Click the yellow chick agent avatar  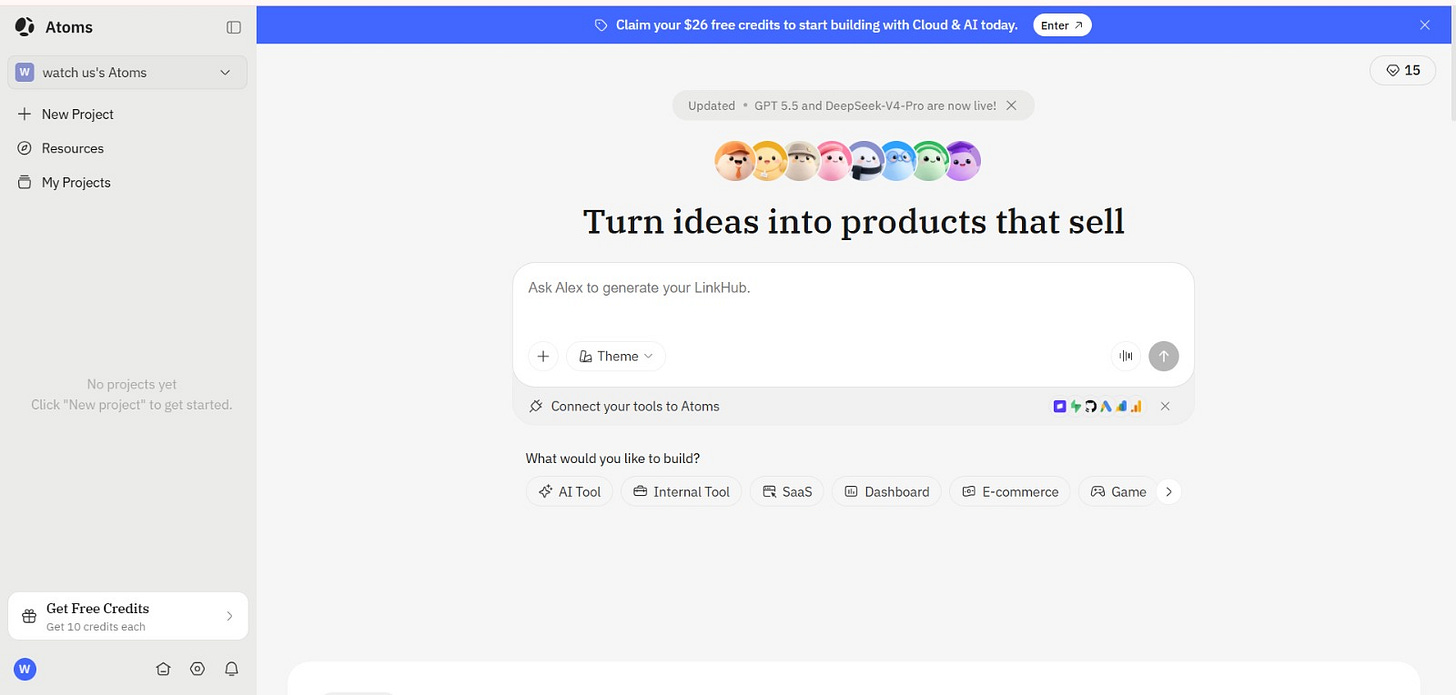767,160
